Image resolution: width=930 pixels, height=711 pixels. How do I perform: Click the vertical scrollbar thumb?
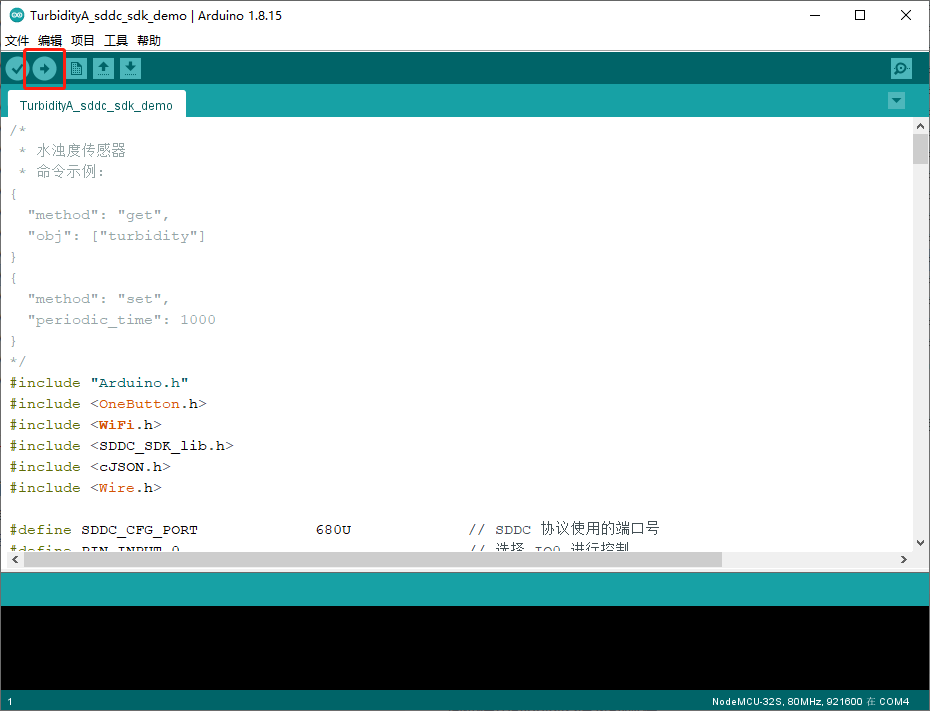click(920, 149)
